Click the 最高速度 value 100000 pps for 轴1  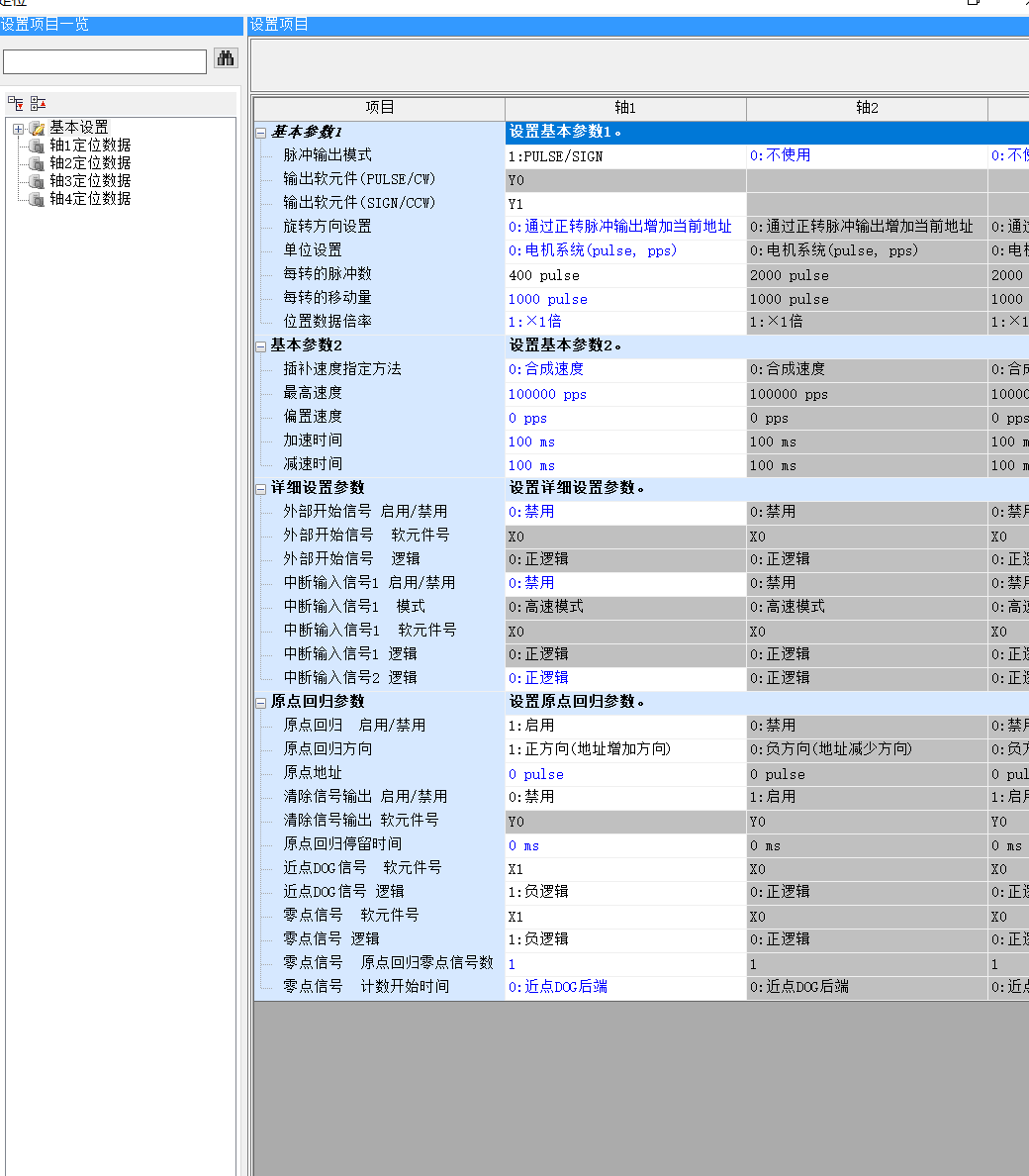point(625,394)
